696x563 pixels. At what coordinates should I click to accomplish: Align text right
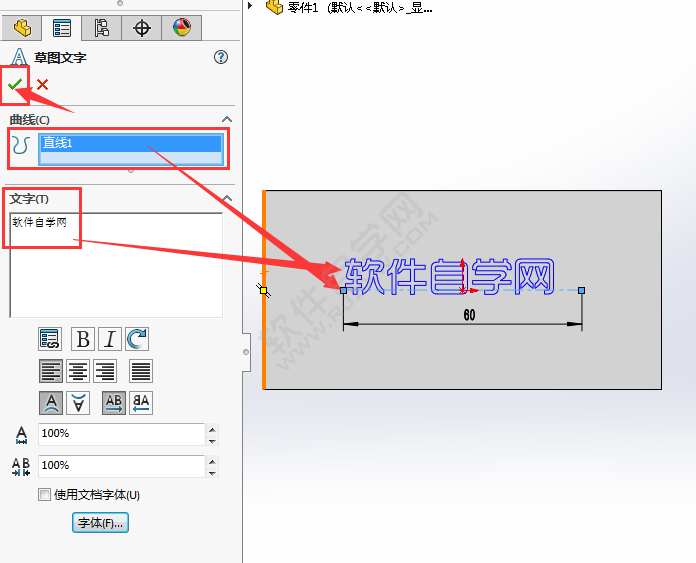point(105,371)
